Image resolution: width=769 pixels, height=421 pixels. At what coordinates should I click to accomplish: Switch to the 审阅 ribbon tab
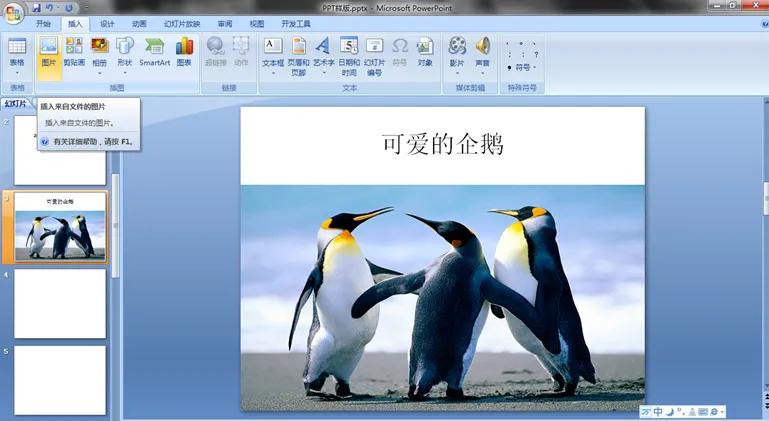click(x=225, y=24)
